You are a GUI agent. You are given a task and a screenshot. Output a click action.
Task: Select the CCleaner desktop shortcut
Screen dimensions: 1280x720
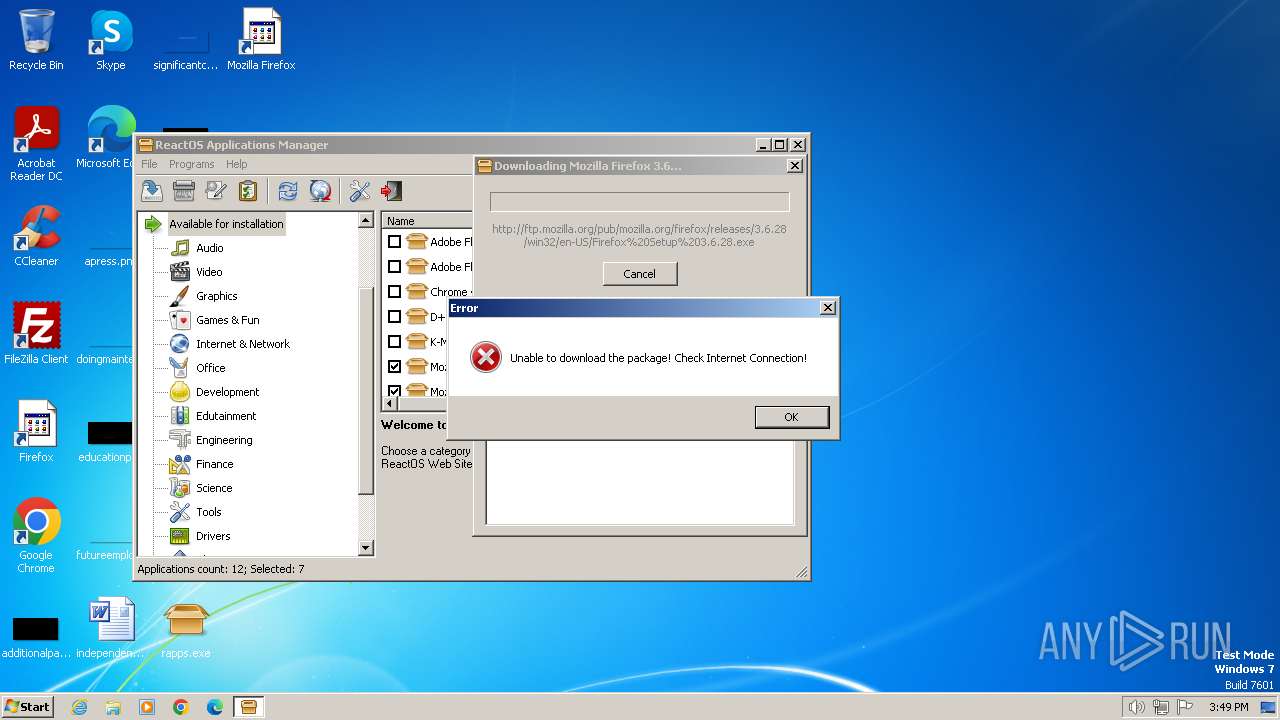coord(36,236)
